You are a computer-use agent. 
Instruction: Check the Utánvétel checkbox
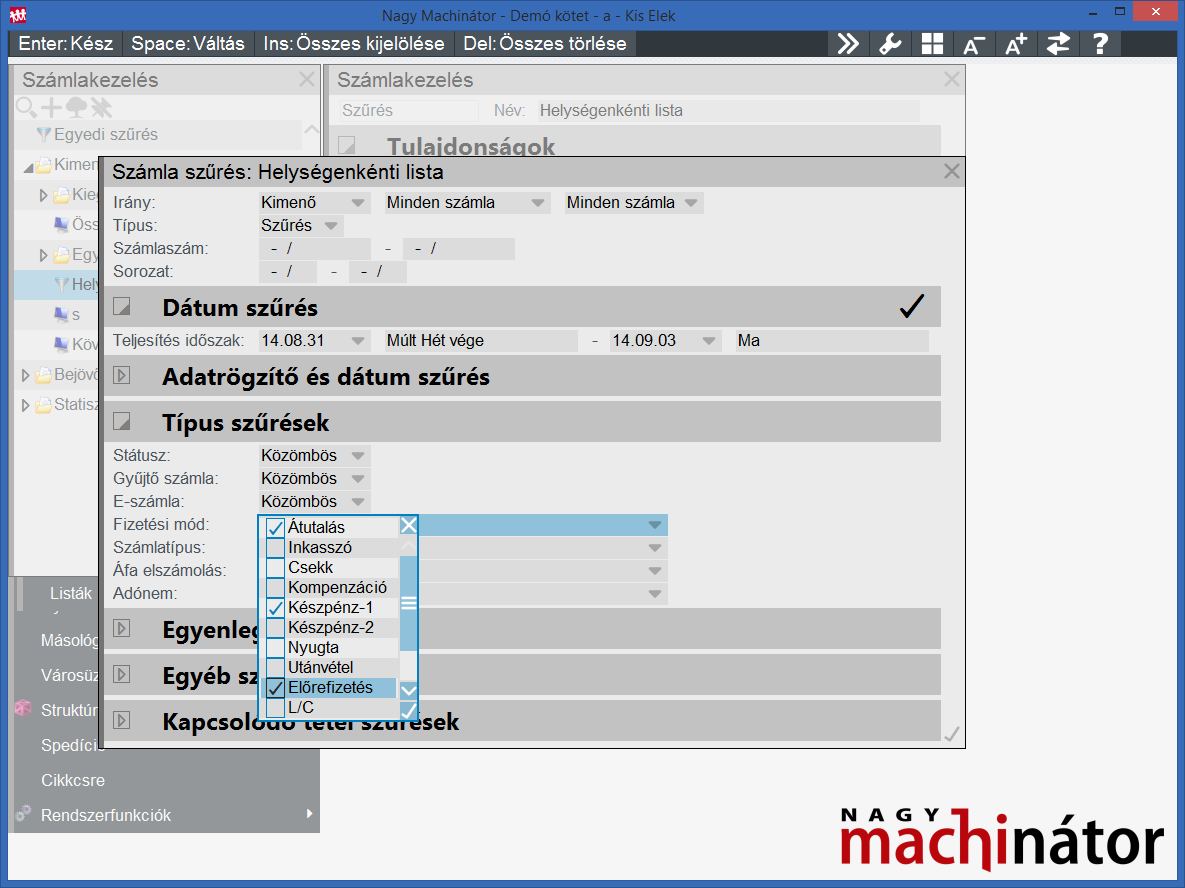[275, 668]
